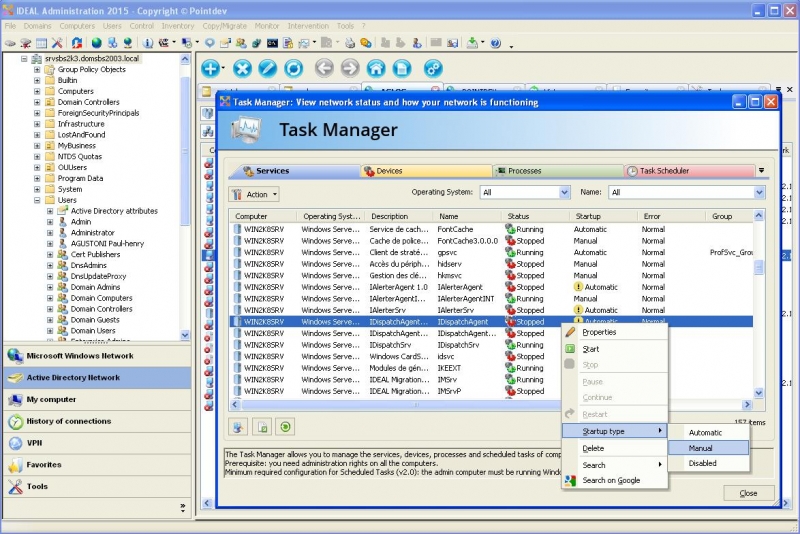Expand the Program Data tree node
The width and height of the screenshot is (800, 534).
37,179
